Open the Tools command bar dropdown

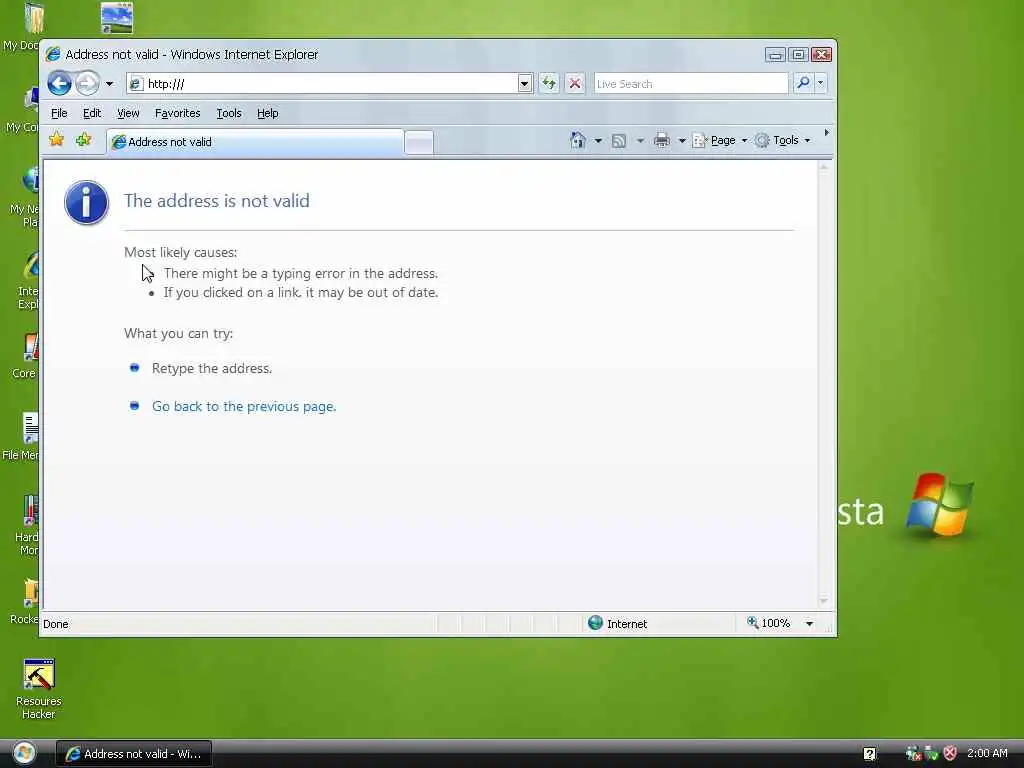pos(782,140)
